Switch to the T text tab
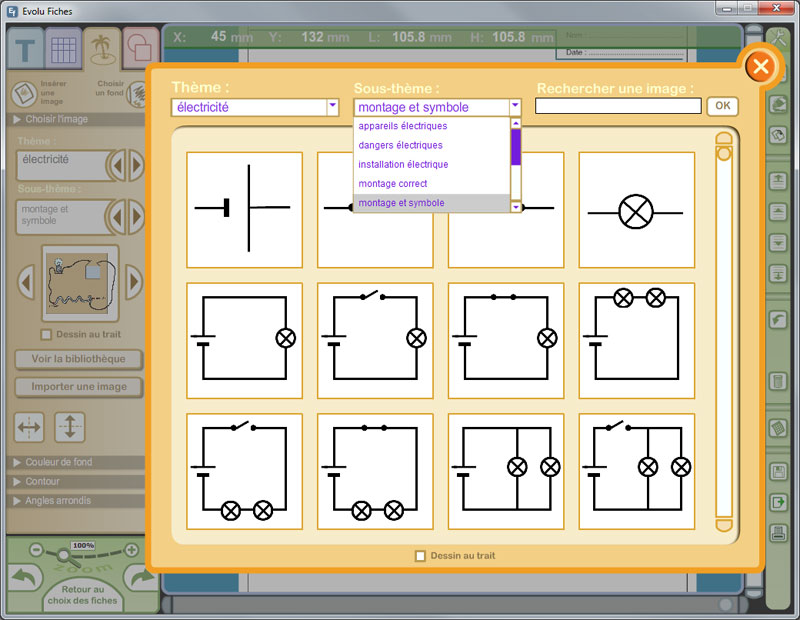Viewport: 800px width, 620px height. tap(23, 50)
